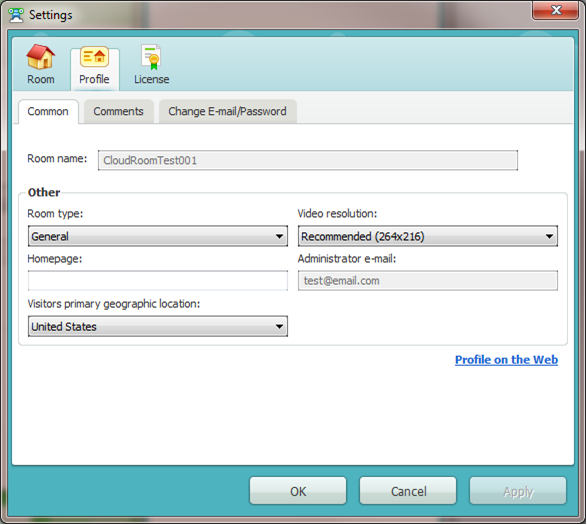This screenshot has height=525, width=587.
Task: Click the Room name field
Action: pos(308,160)
